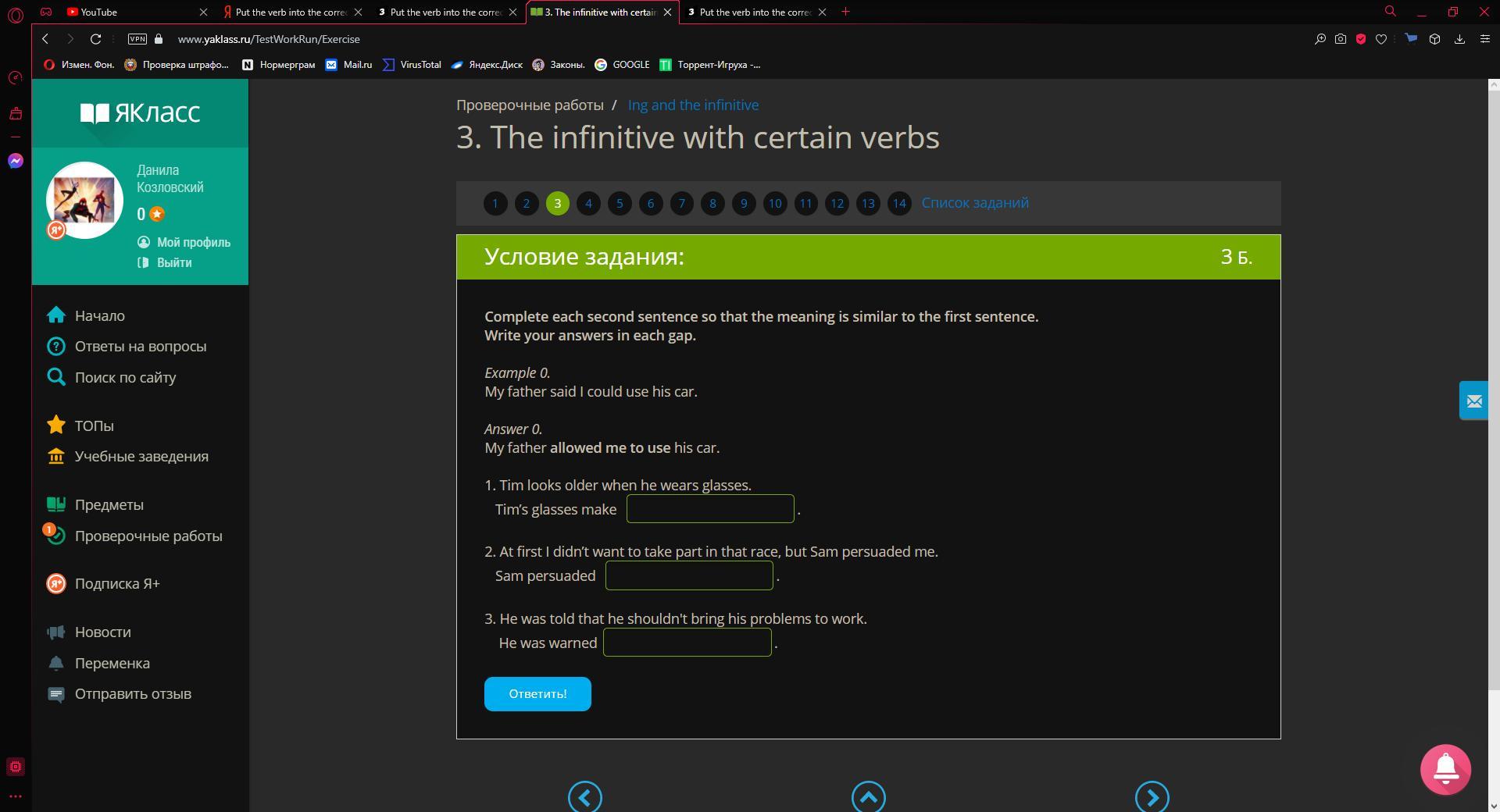1500x812 pixels.
Task: Open the Messenger icon in browser sidebar
Action: (16, 161)
